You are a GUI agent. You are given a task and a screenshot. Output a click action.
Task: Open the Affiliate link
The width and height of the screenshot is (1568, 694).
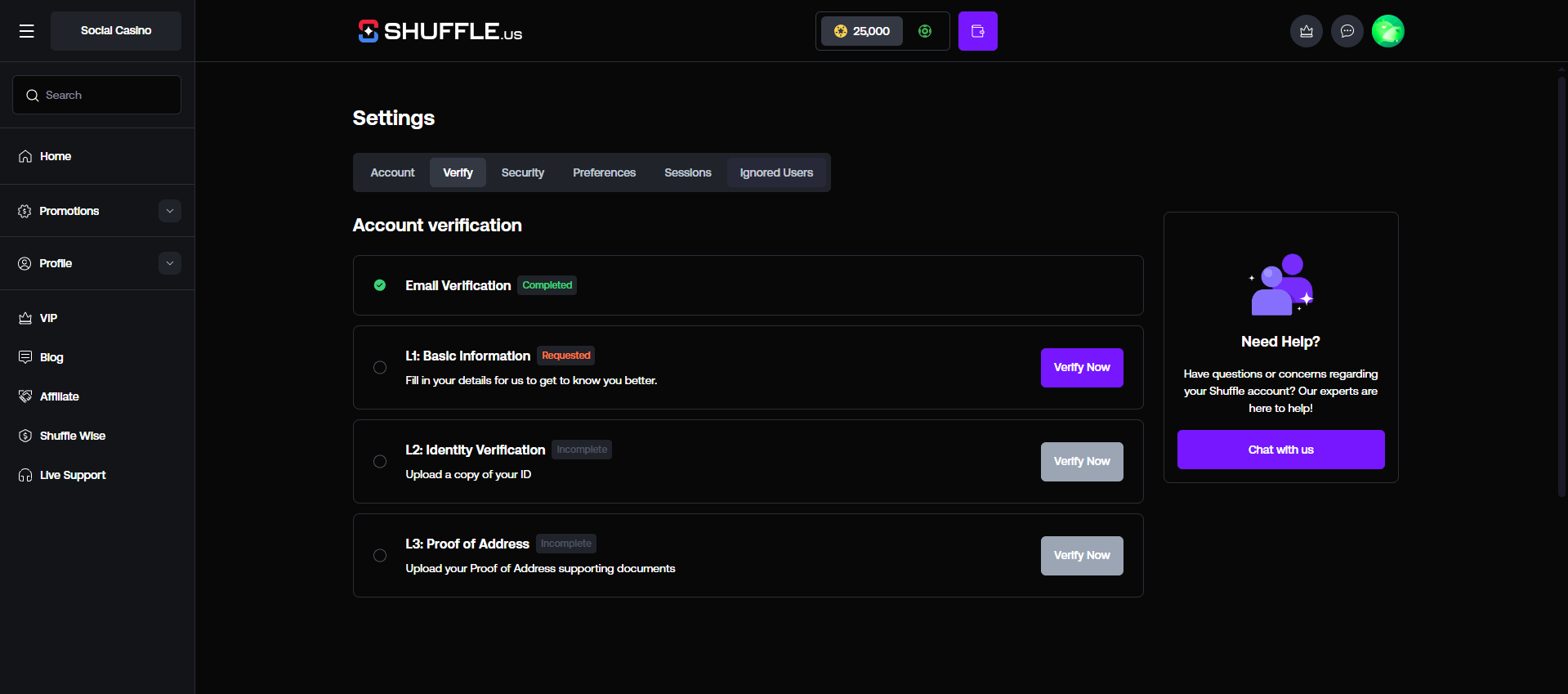pyautogui.click(x=60, y=396)
